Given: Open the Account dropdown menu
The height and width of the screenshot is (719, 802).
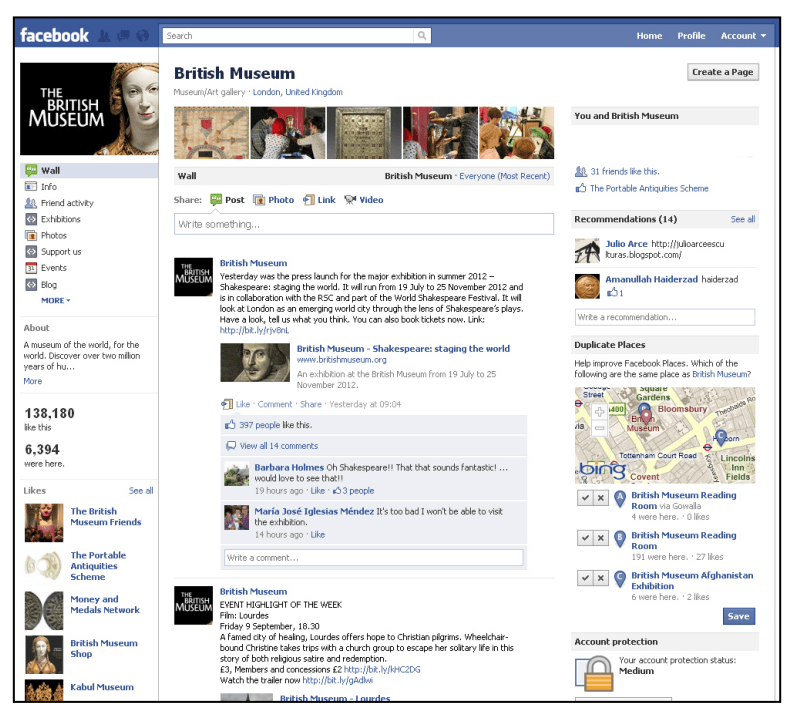Looking at the screenshot, I should pos(743,36).
